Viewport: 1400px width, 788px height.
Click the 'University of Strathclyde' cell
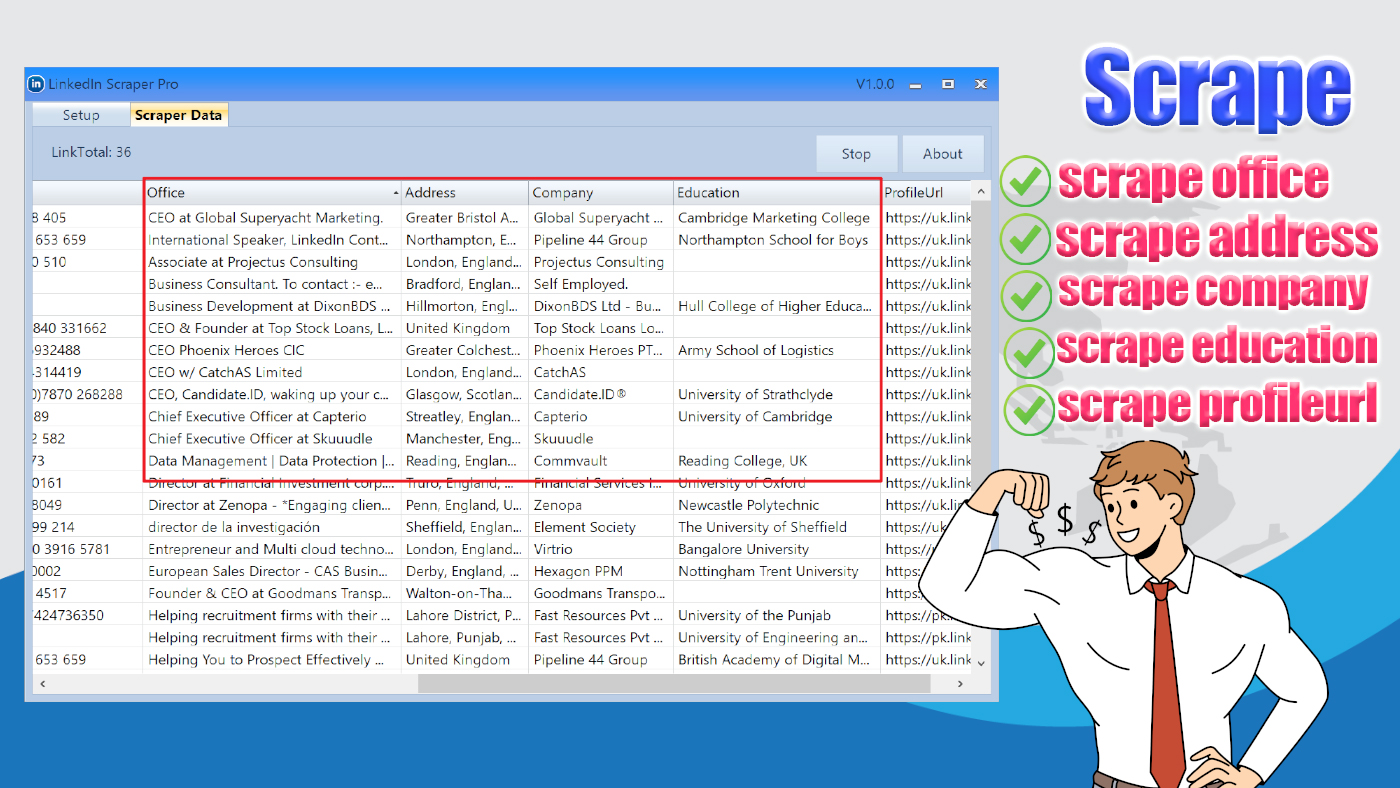777,394
